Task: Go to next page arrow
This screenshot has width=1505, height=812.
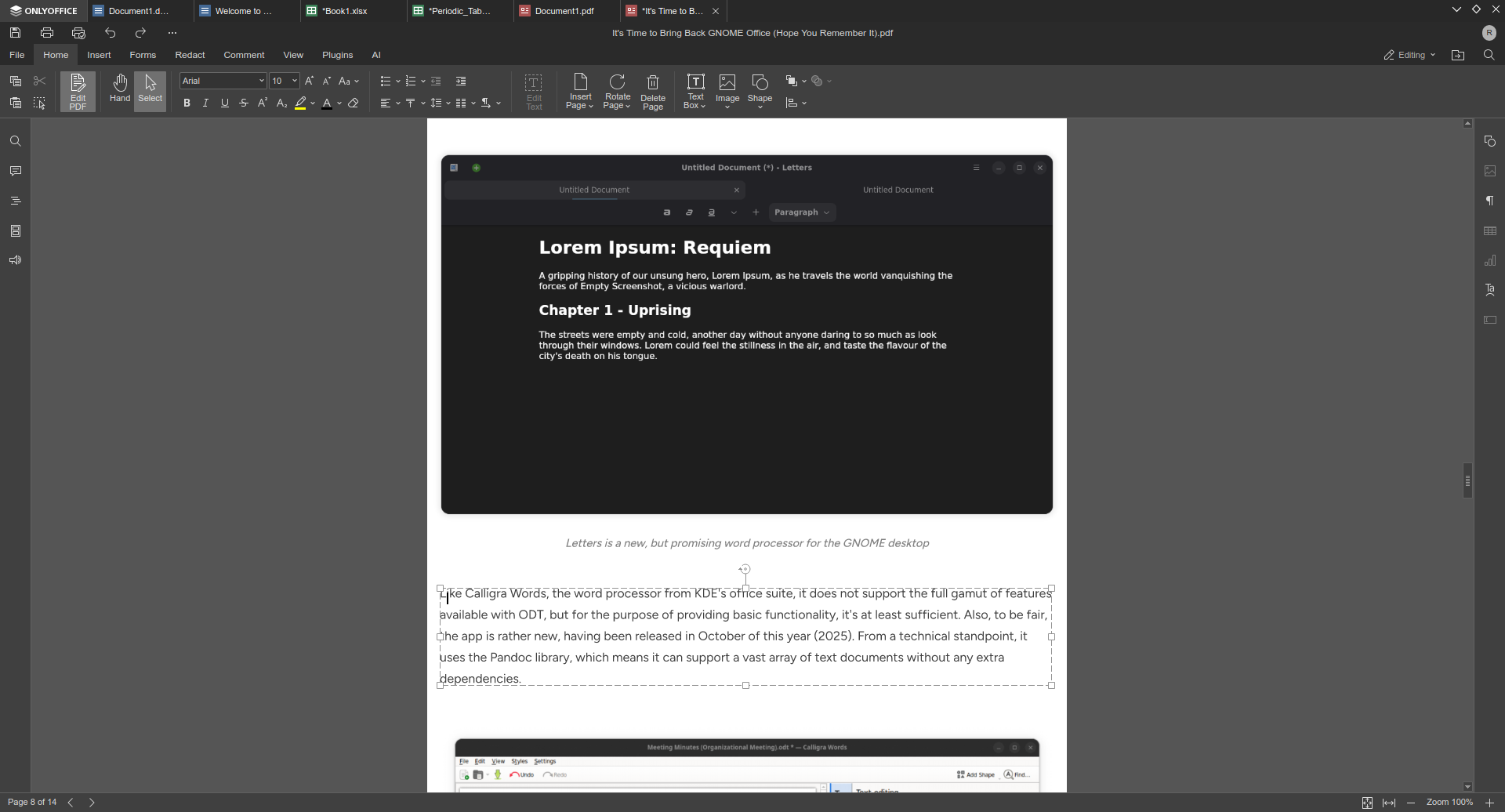Action: pyautogui.click(x=92, y=803)
